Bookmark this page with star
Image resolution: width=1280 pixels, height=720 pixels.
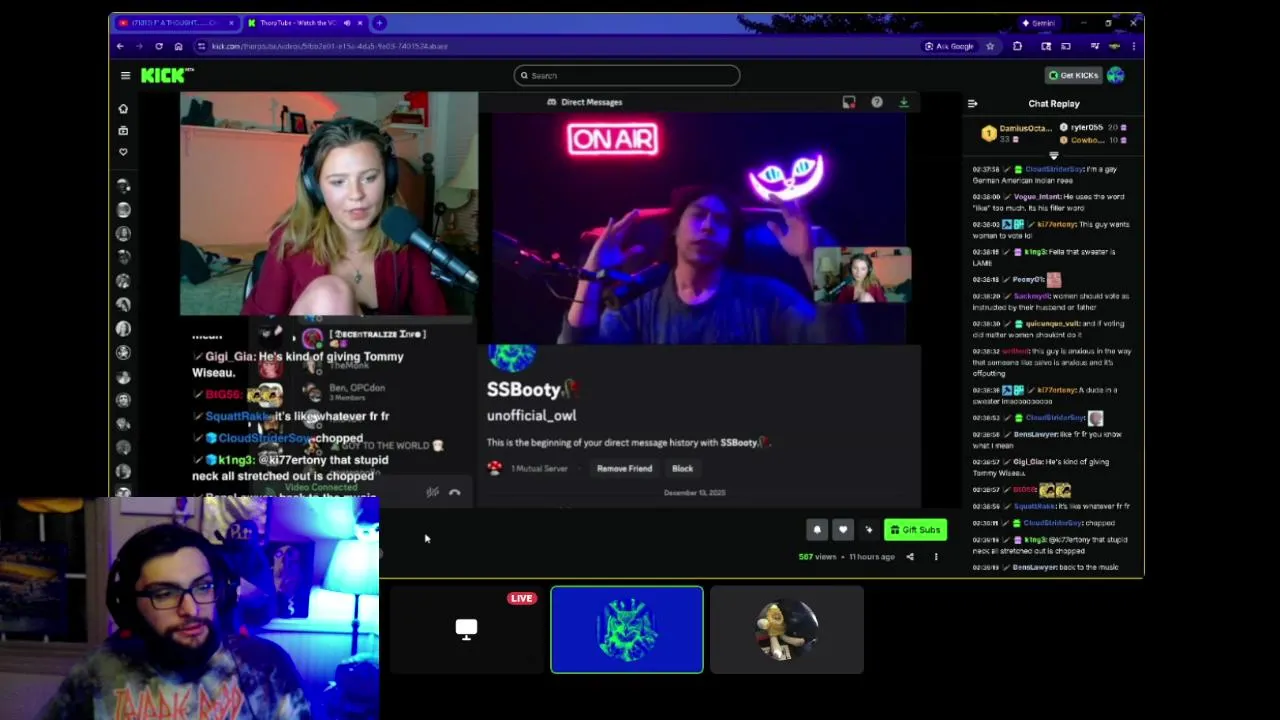(990, 46)
